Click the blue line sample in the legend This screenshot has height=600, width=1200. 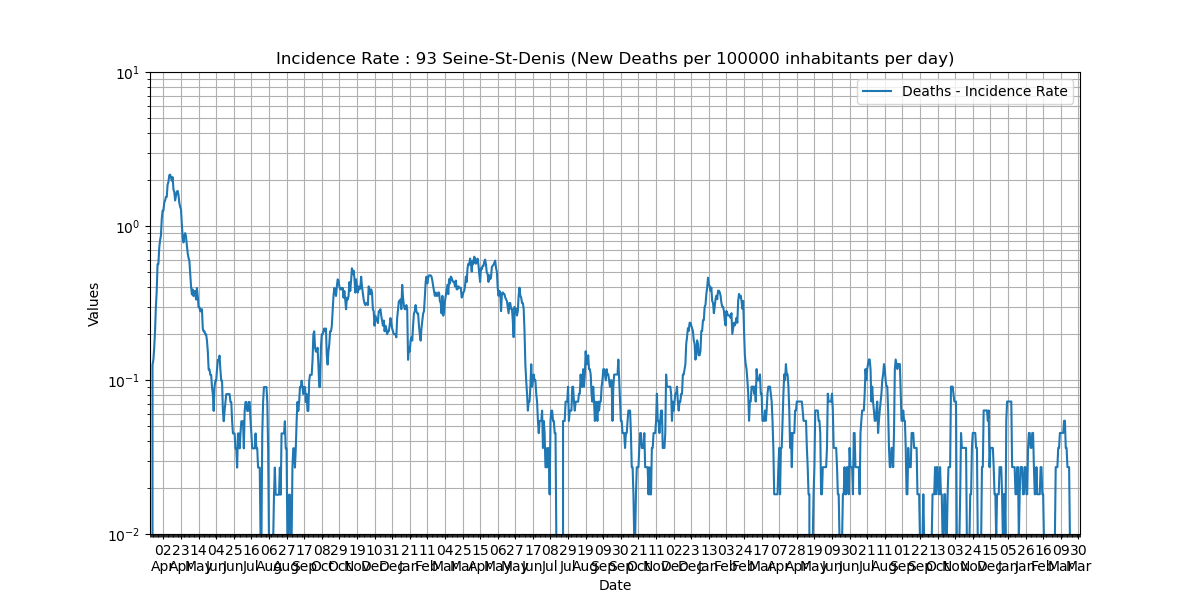[878, 92]
